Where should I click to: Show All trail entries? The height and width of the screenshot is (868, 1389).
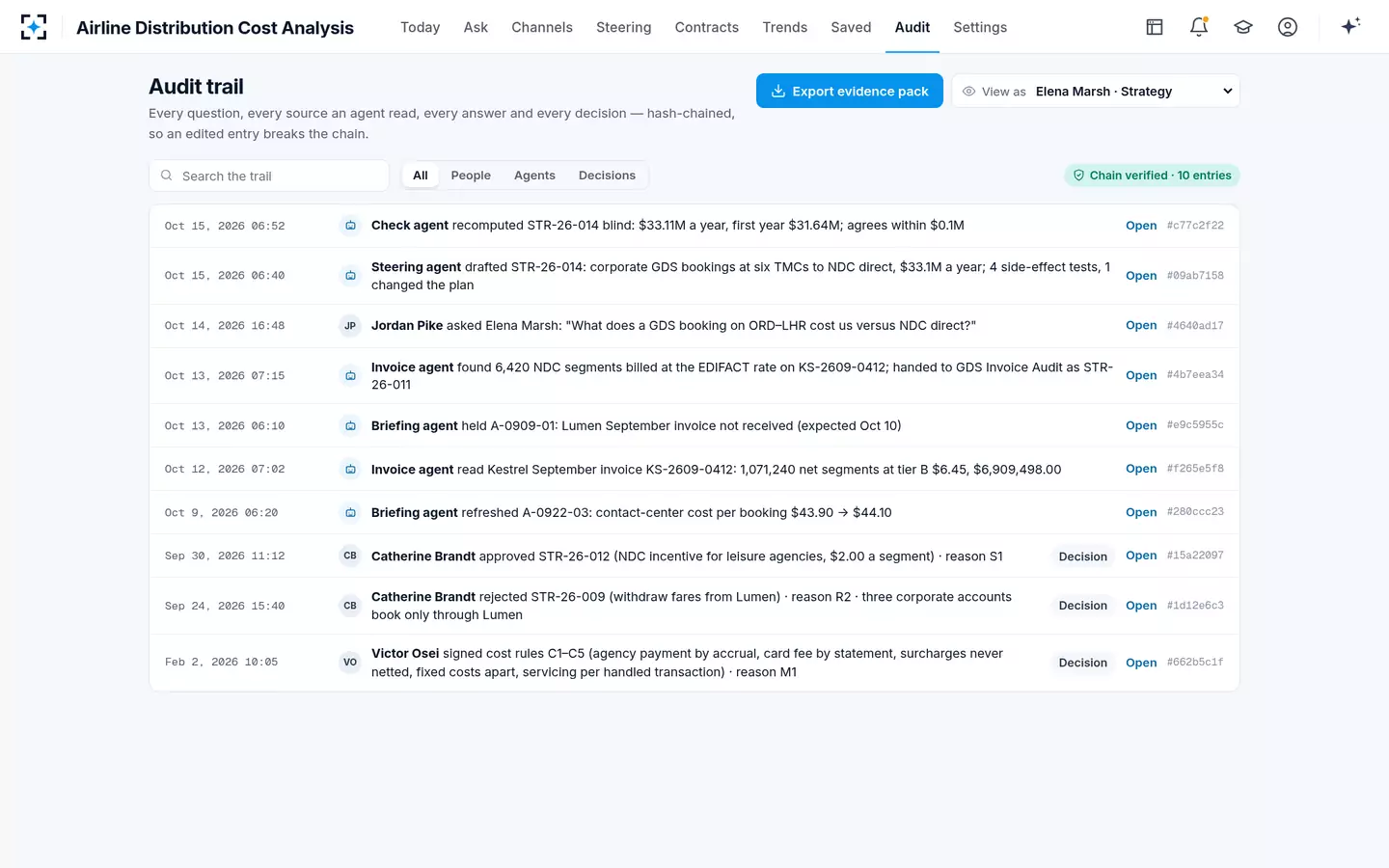tap(421, 176)
